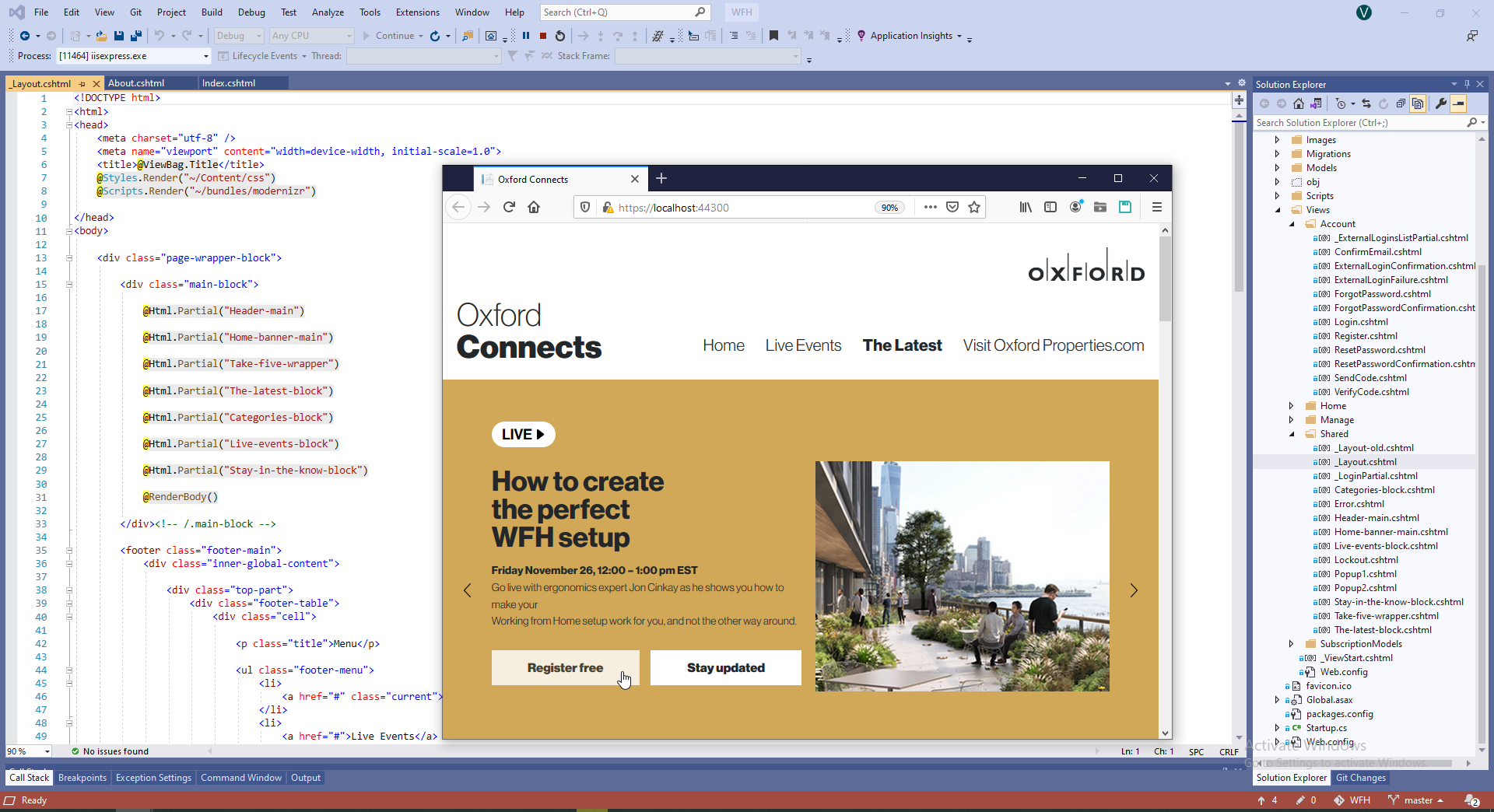
Task: Click the Register free button
Action: tap(566, 668)
